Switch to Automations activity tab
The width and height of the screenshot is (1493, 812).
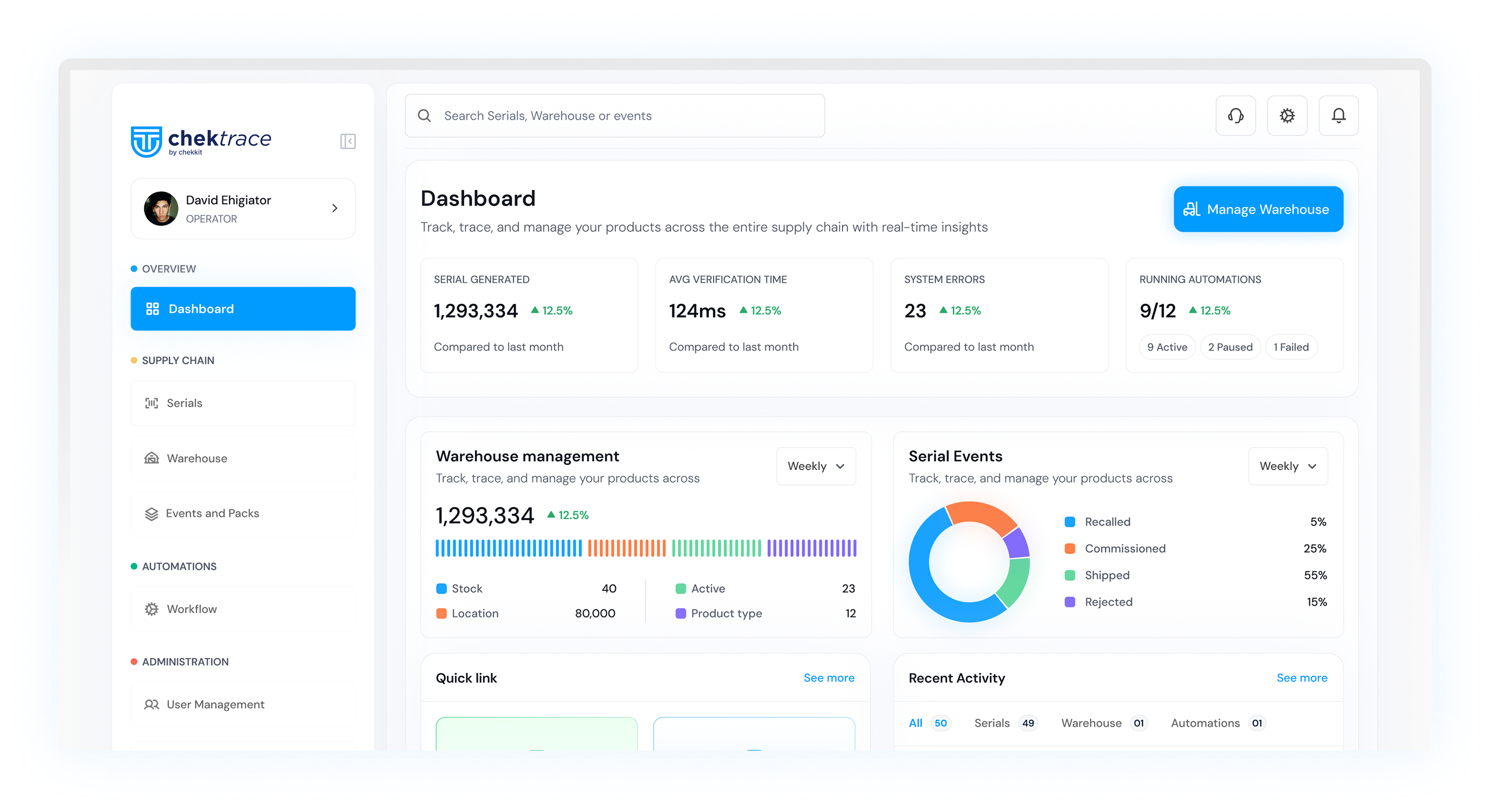(x=1205, y=723)
